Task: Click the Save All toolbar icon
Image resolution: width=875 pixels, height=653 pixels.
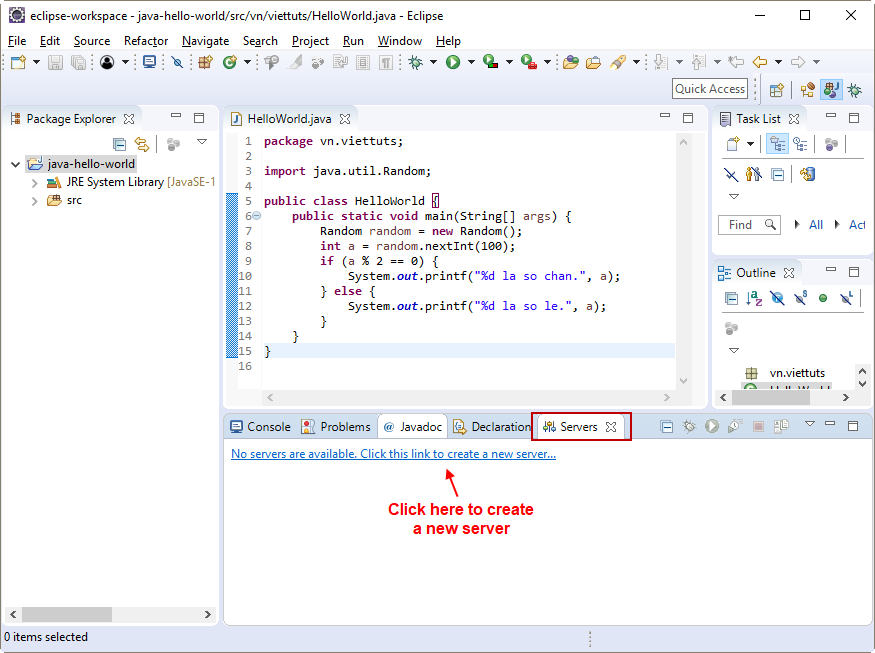Action: 79,62
